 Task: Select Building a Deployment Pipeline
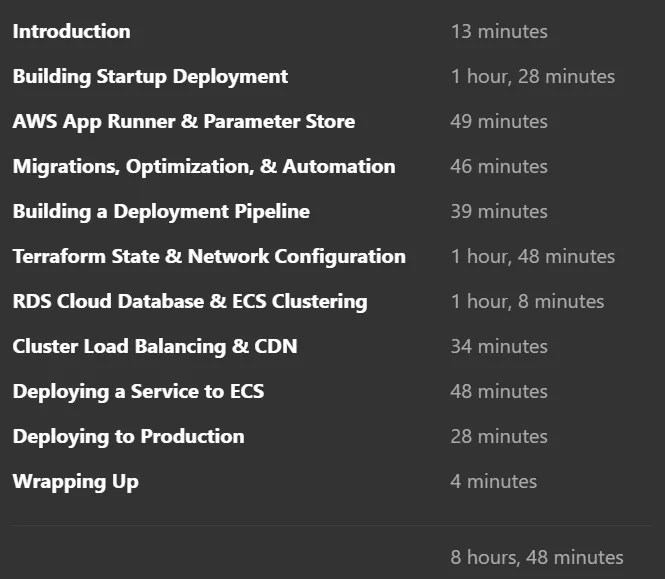pos(161,212)
